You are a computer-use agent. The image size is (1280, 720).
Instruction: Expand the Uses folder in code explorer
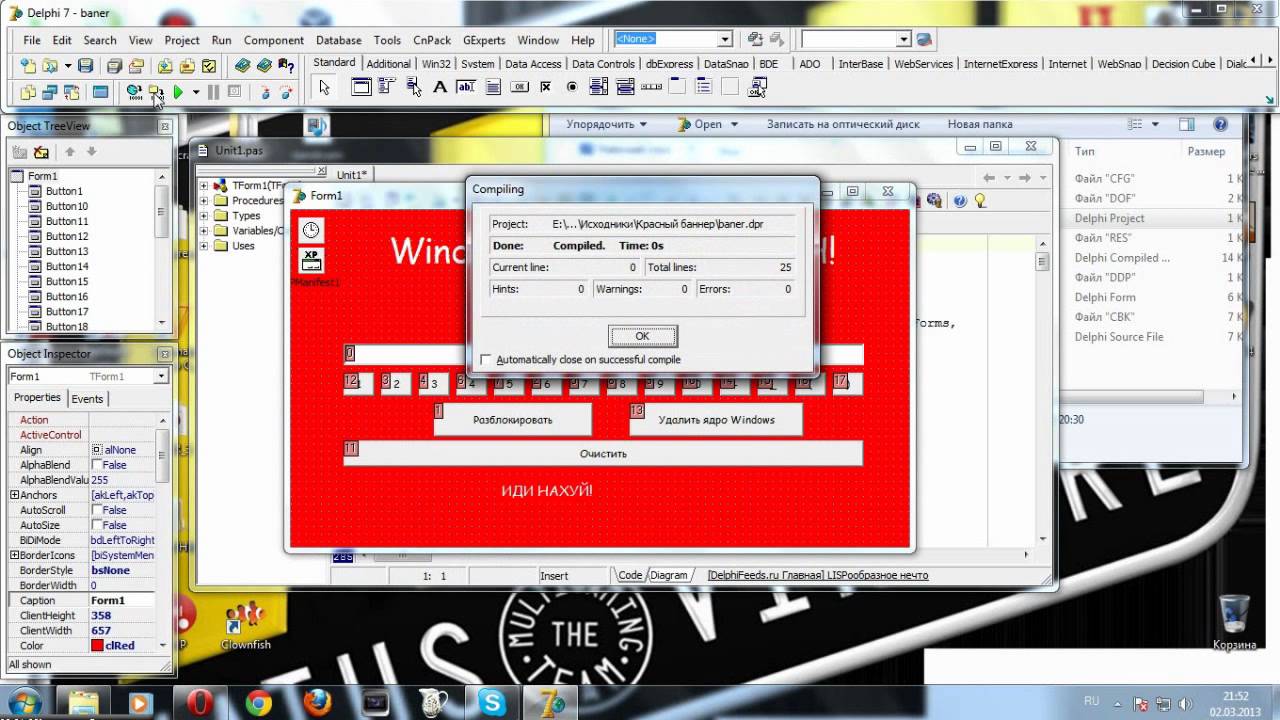pyautogui.click(x=204, y=246)
